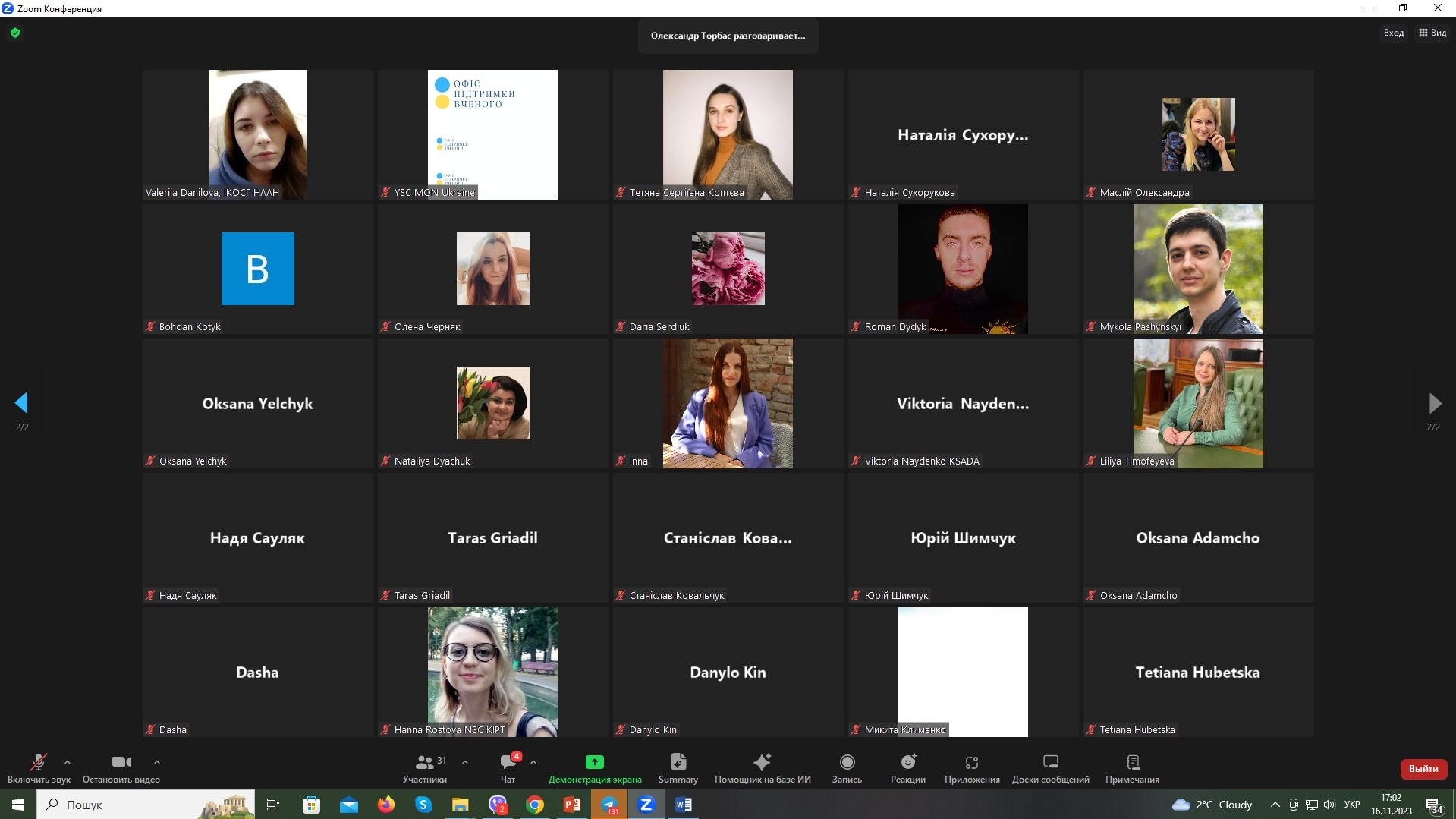Click the Sign In button at top right
The width and height of the screenshot is (1456, 819).
tap(1393, 33)
